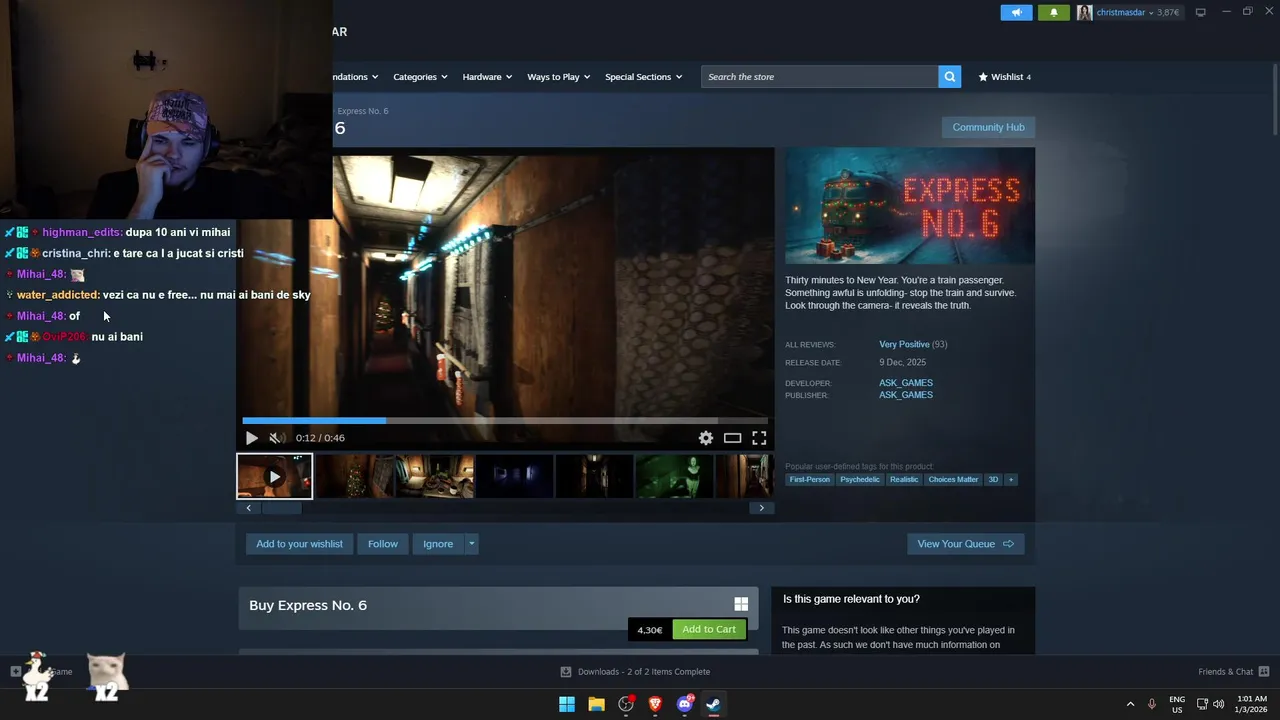Viewport: 1280px width, 720px height.
Task: Seek along the trailer progress bar
Action: pos(505,421)
